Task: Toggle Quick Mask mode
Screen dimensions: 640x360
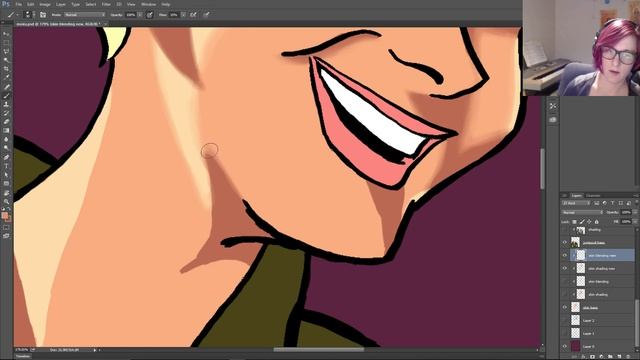Action: coord(6,227)
